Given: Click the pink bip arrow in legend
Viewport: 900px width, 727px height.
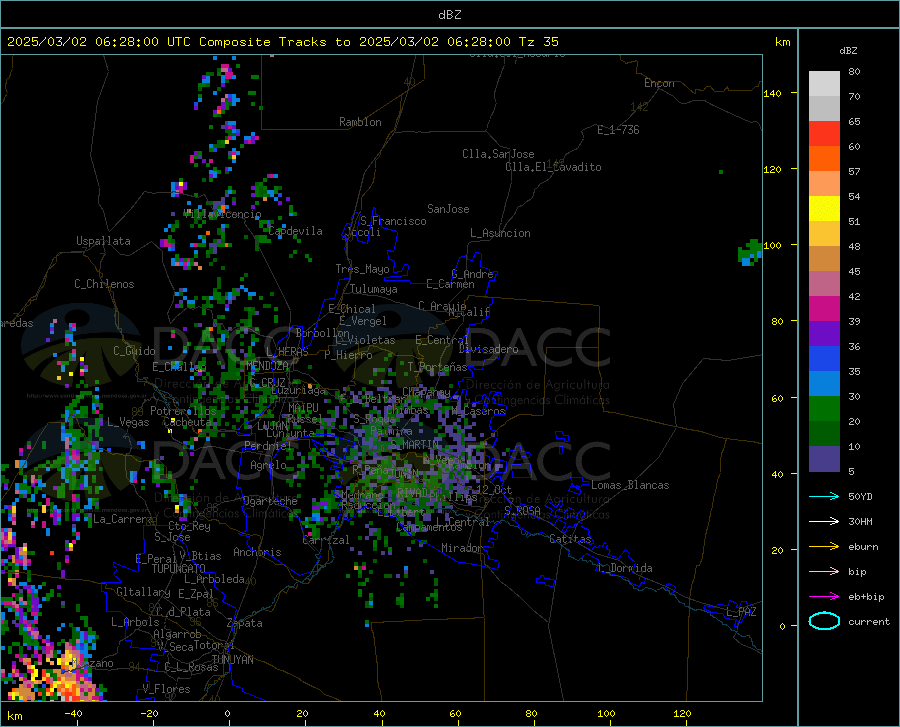Looking at the screenshot, I should pyautogui.click(x=824, y=572).
